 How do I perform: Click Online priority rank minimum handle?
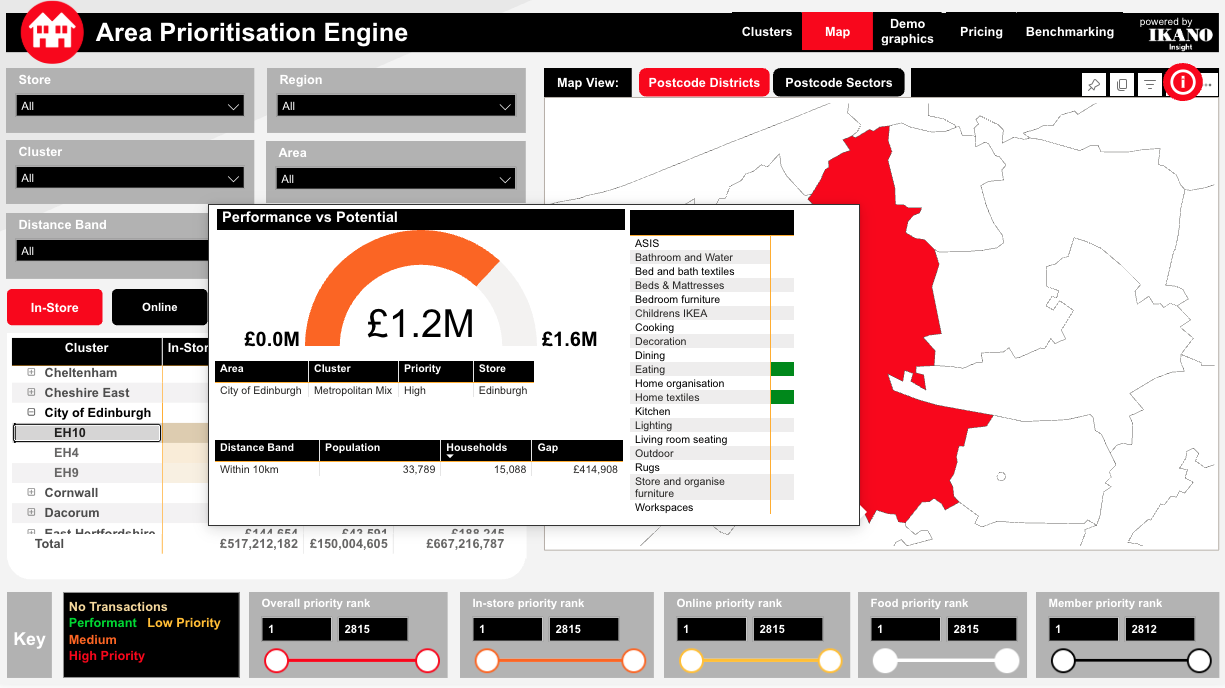pos(691,661)
